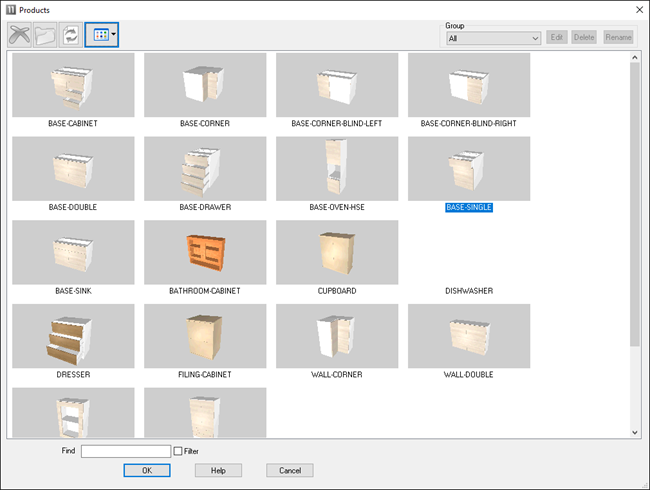
Task: Select the DISHWASHER item label
Action: click(469, 291)
